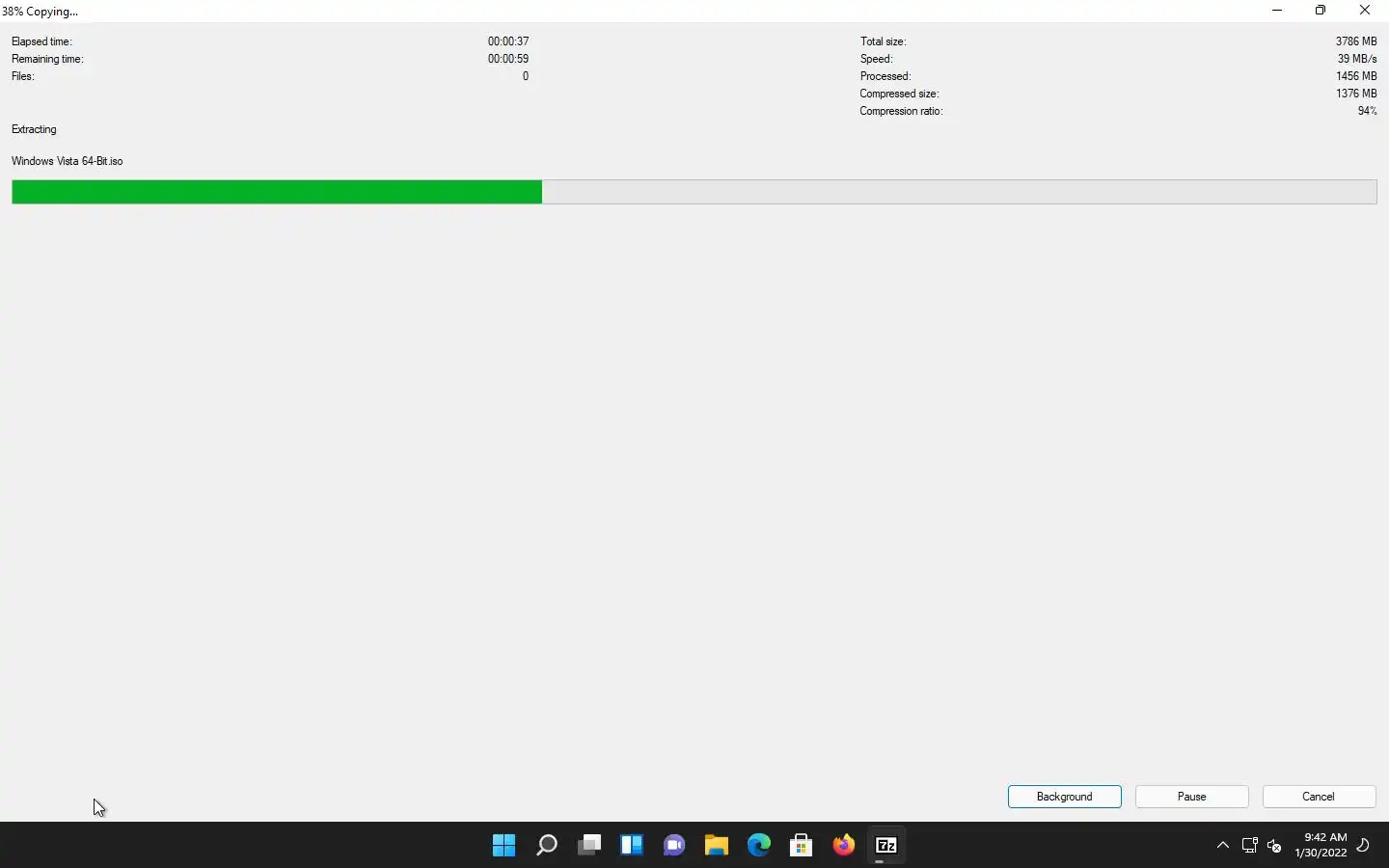Click the Compressed size value 1376 MB
This screenshot has width=1389, height=868.
click(1356, 94)
